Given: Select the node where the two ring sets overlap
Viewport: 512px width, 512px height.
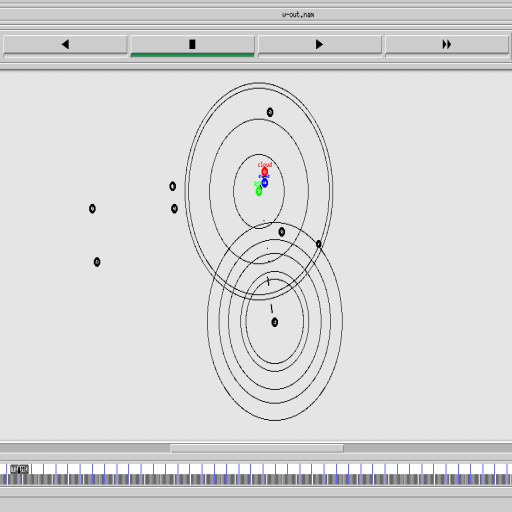Looking at the screenshot, I should (x=281, y=232).
